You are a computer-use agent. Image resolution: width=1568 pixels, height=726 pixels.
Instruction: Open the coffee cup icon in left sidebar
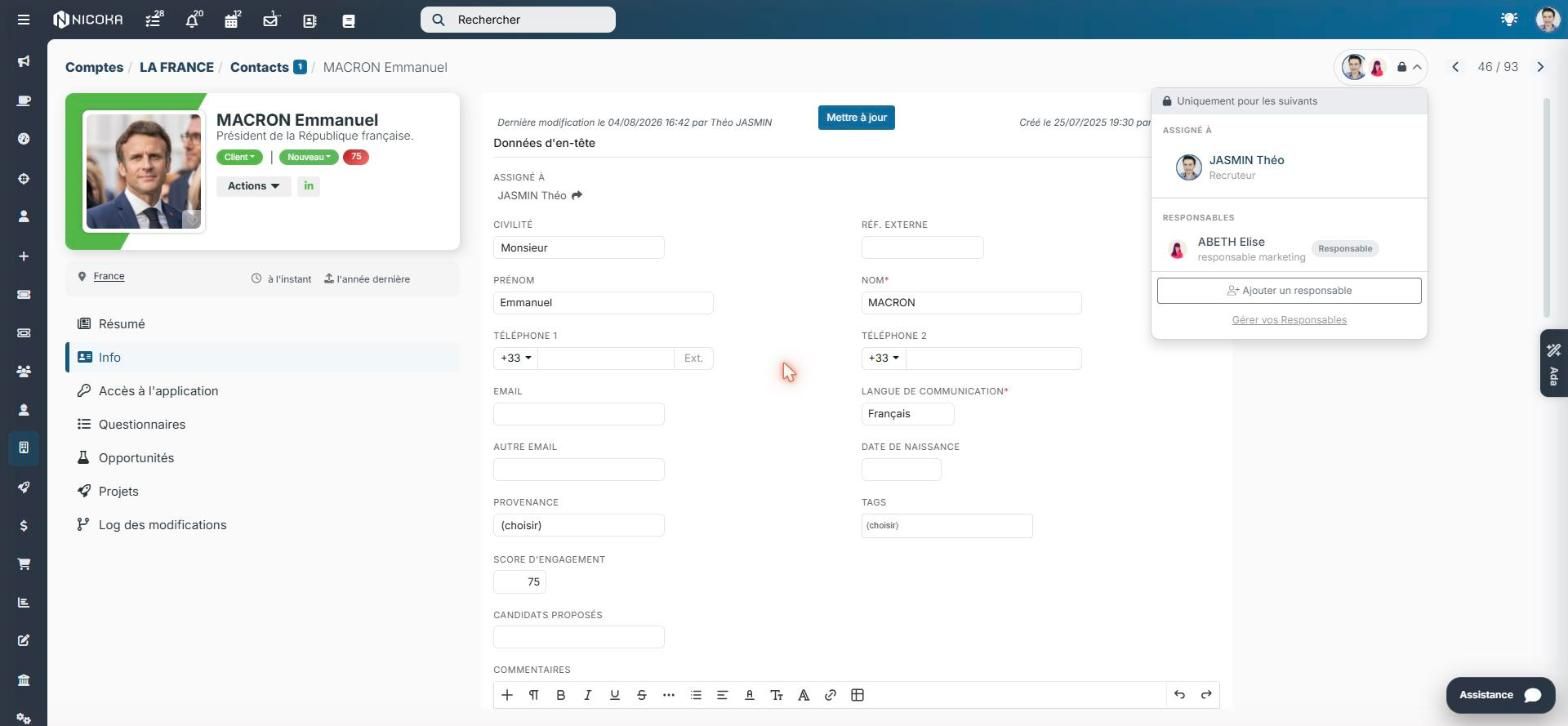click(24, 101)
